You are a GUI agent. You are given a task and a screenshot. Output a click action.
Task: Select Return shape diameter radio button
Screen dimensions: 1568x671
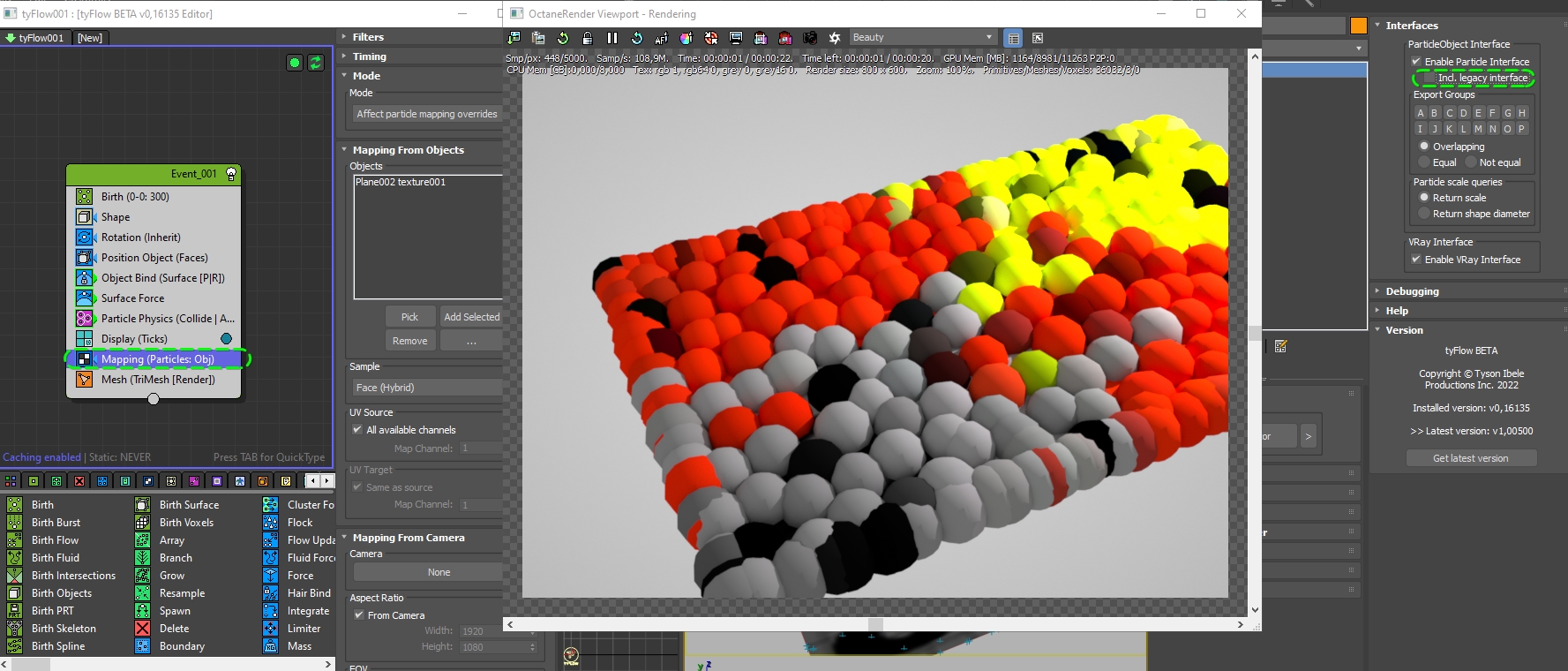tap(1423, 214)
